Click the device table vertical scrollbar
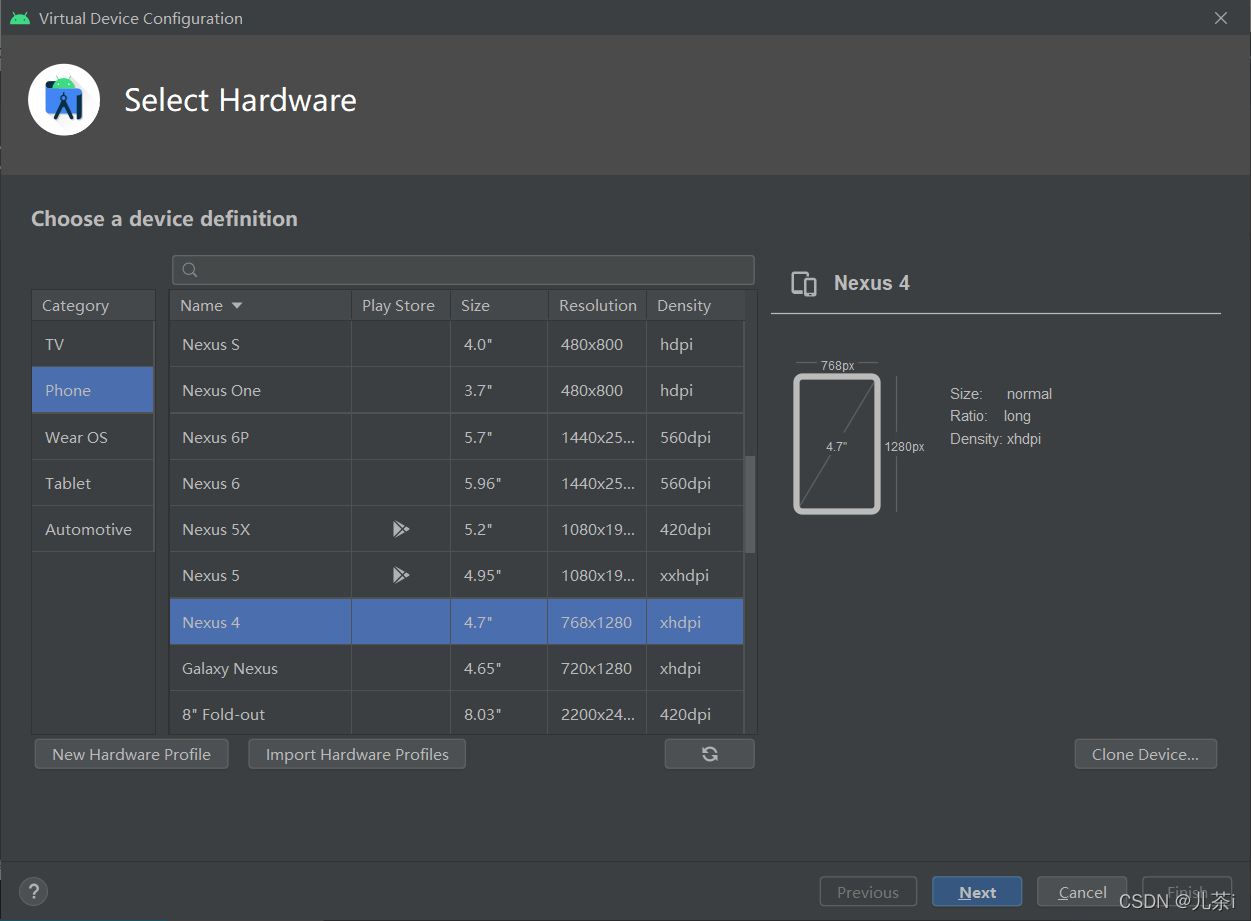Viewport: 1251px width, 921px height. point(750,505)
